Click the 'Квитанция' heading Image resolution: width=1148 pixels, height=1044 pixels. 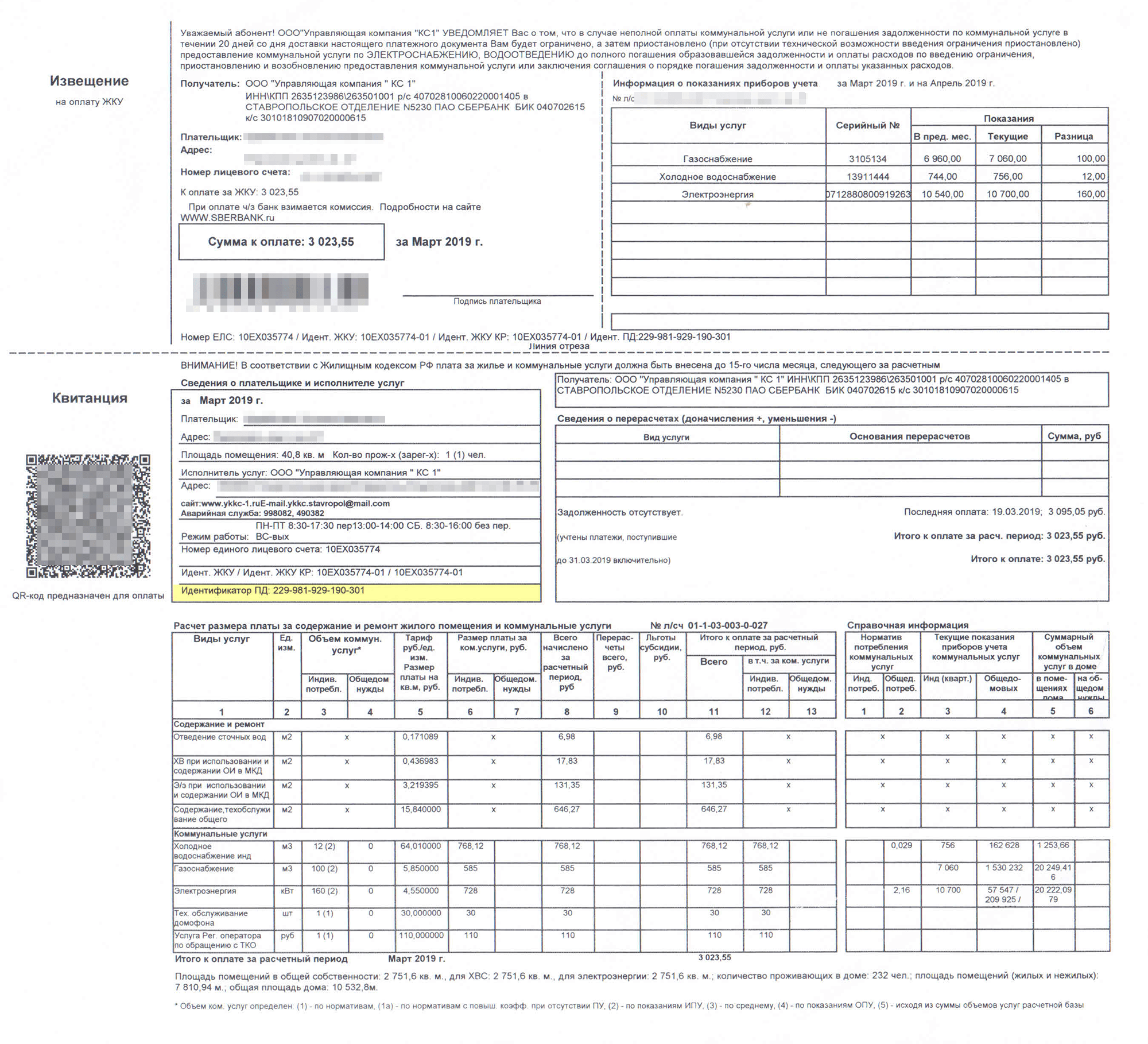point(90,398)
